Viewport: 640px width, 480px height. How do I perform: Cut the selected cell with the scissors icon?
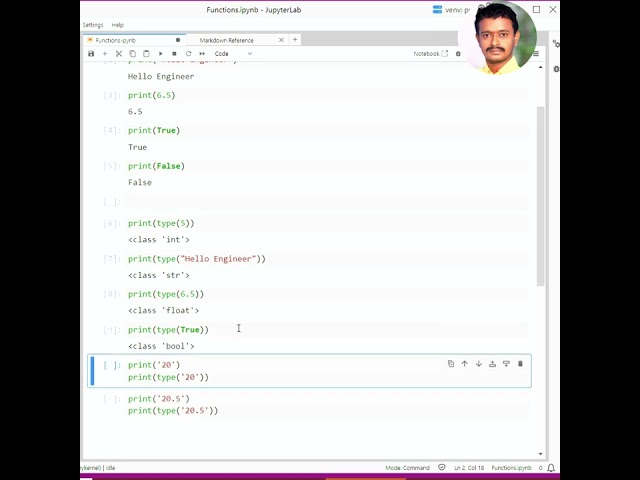[x=119, y=53]
